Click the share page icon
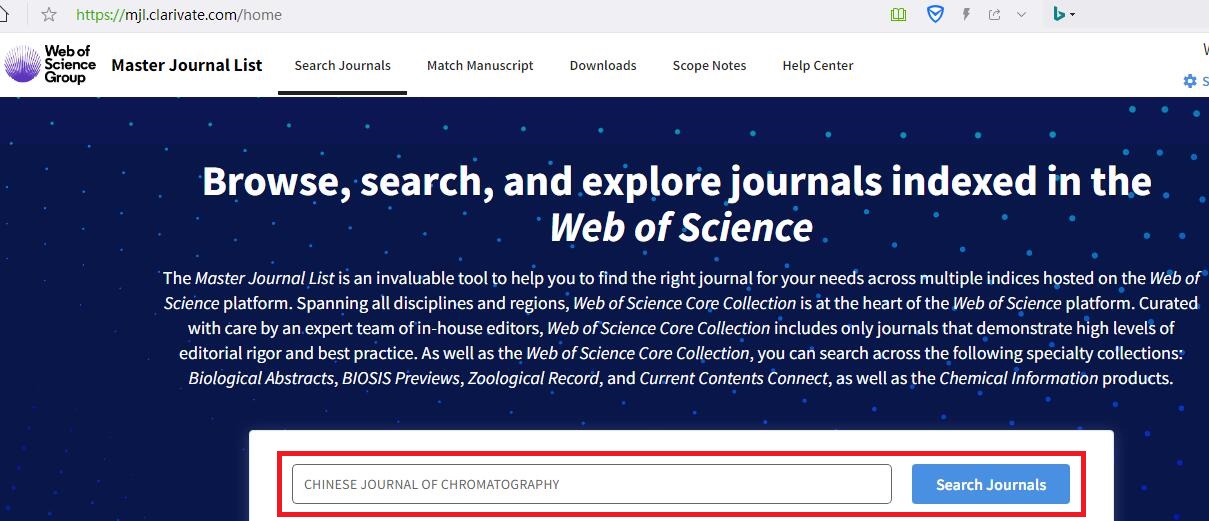The width and height of the screenshot is (1209, 521). pos(994,15)
